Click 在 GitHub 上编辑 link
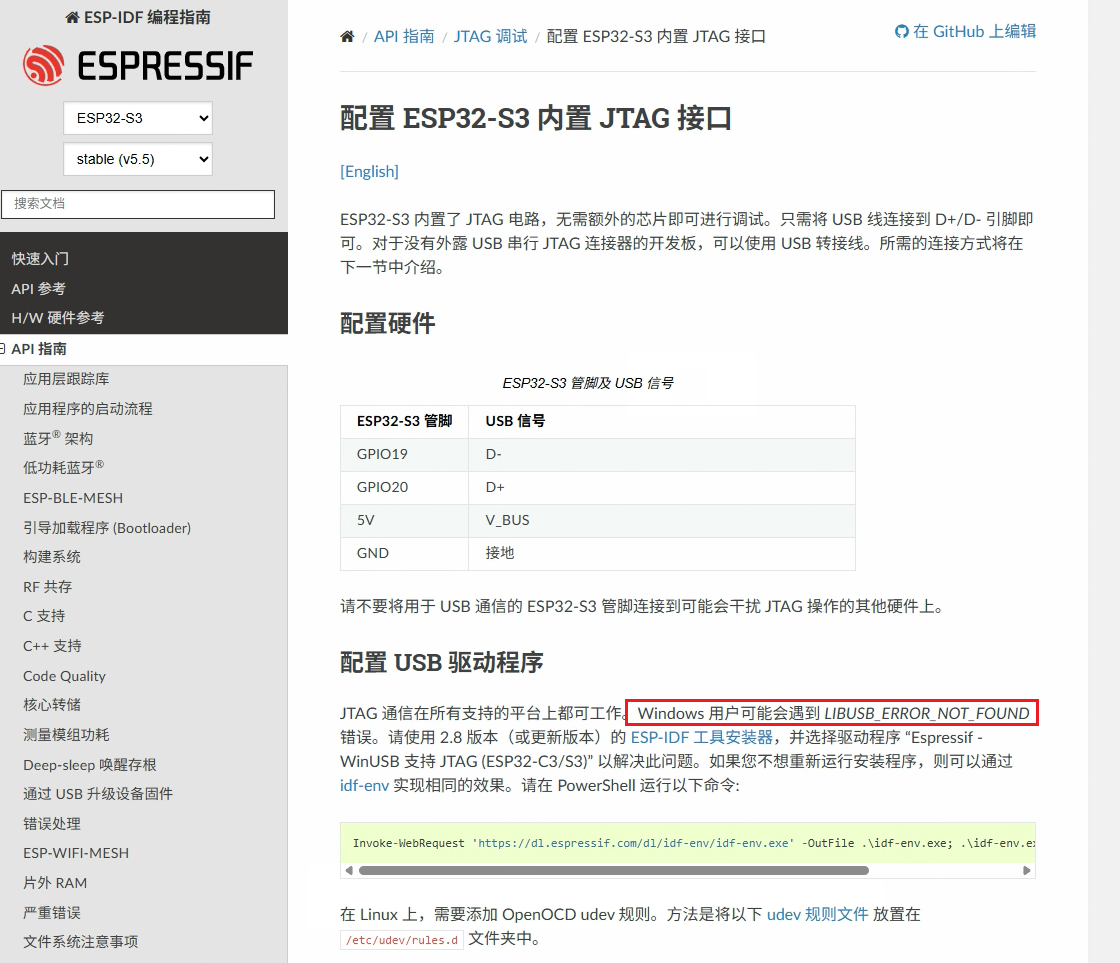1120x963 pixels. pos(966,31)
